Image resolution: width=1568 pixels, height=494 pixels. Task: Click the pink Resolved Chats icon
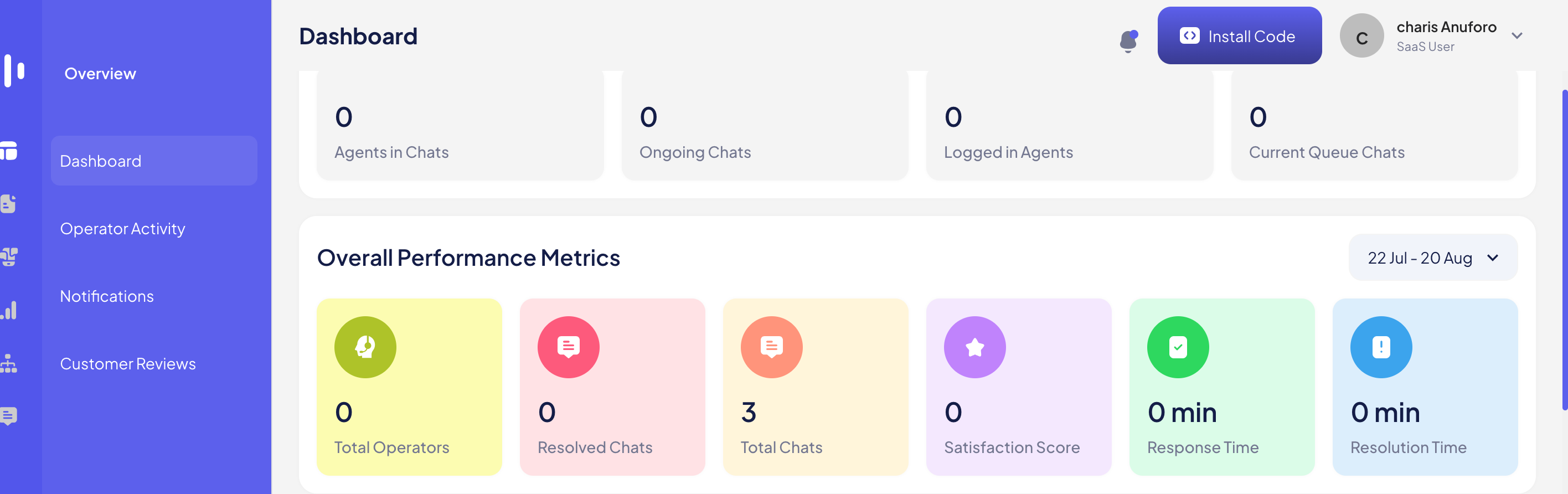(568, 347)
